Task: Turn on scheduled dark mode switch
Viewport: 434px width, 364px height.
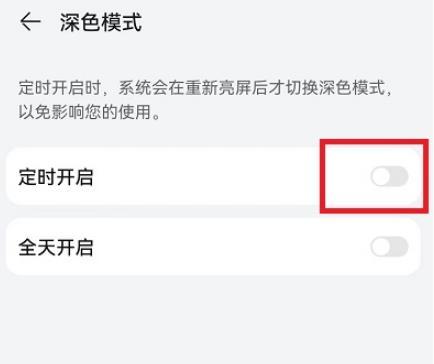Action: click(x=389, y=176)
